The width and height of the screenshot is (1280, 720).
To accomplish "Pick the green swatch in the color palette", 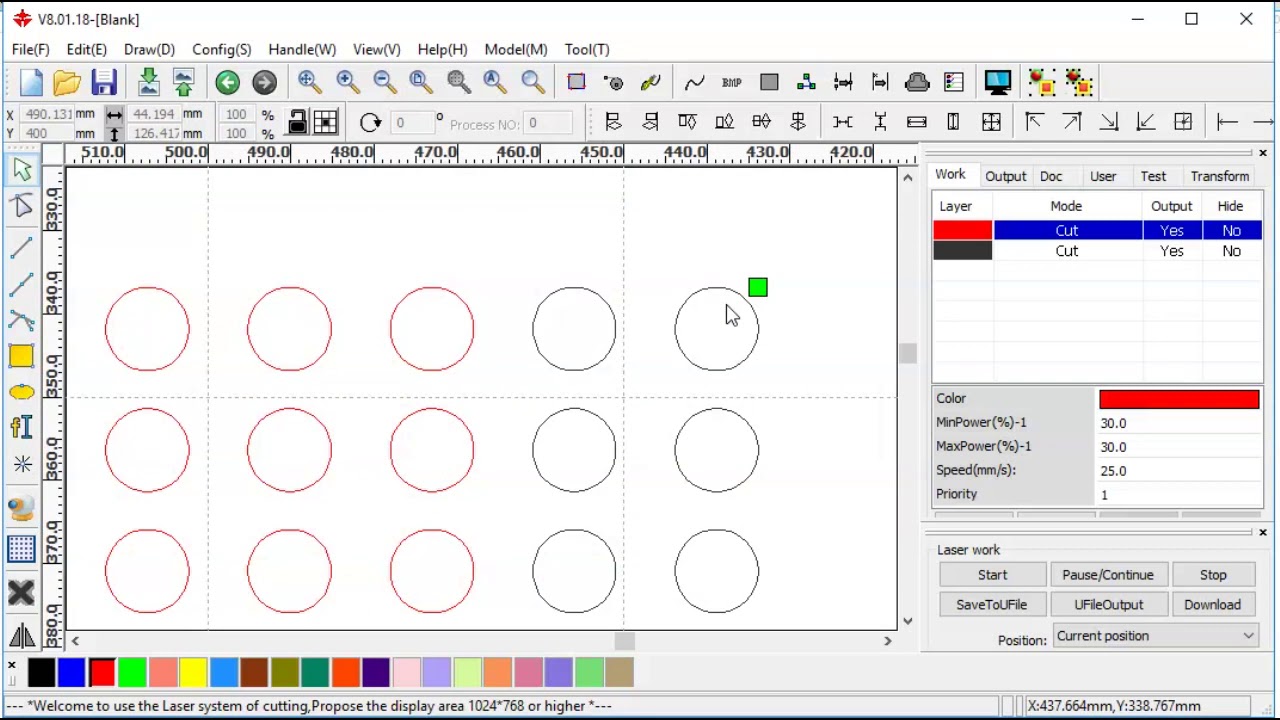I will 132,673.
